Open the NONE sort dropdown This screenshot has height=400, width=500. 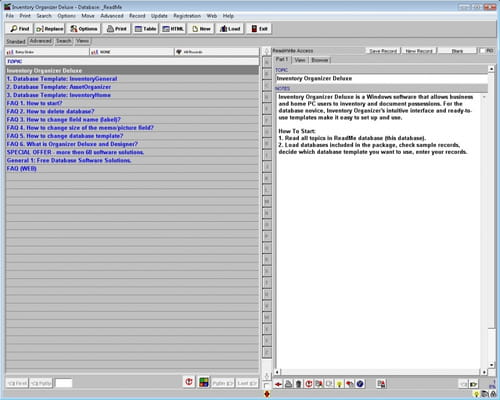click(132, 52)
